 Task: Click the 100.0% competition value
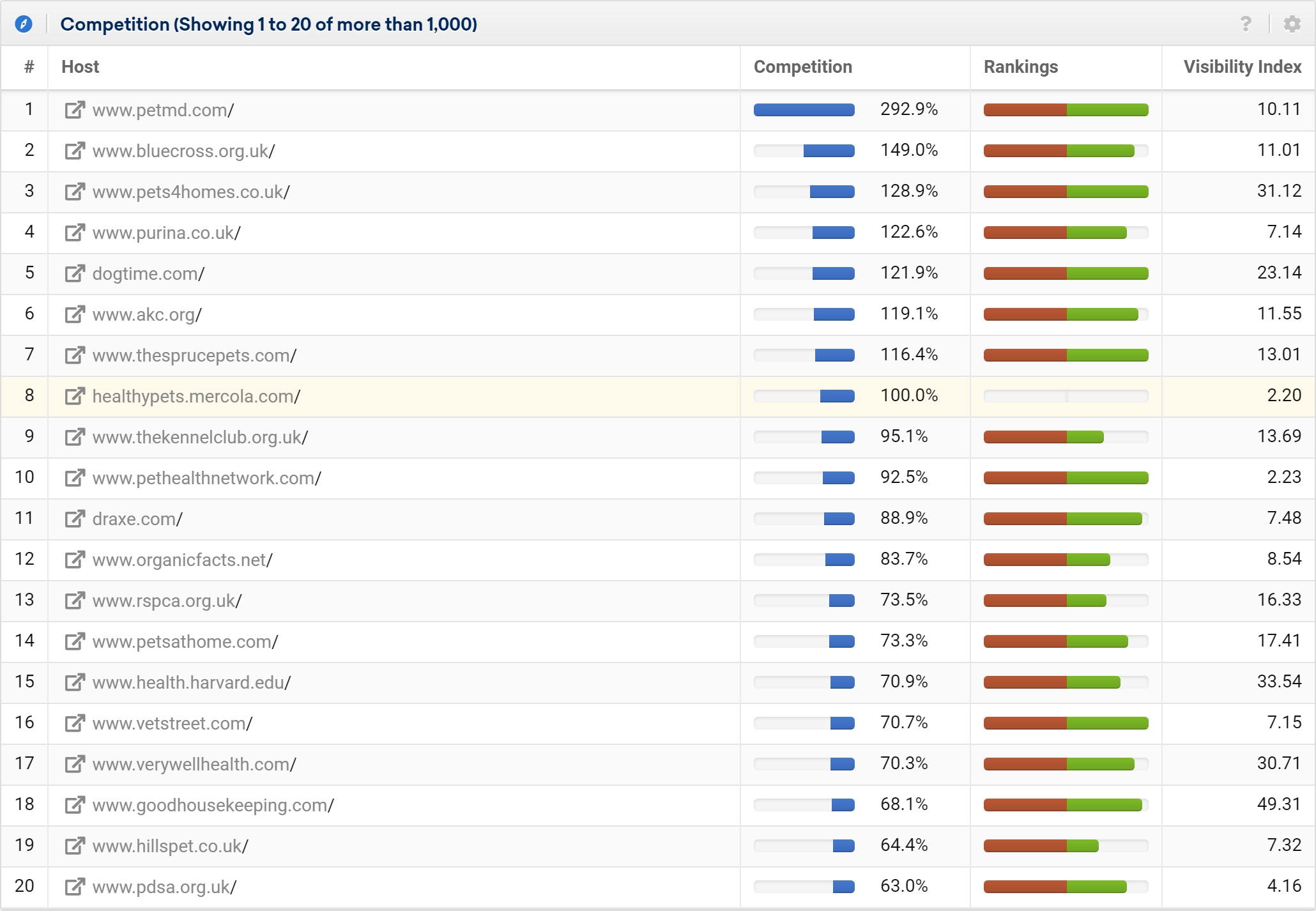pos(909,395)
